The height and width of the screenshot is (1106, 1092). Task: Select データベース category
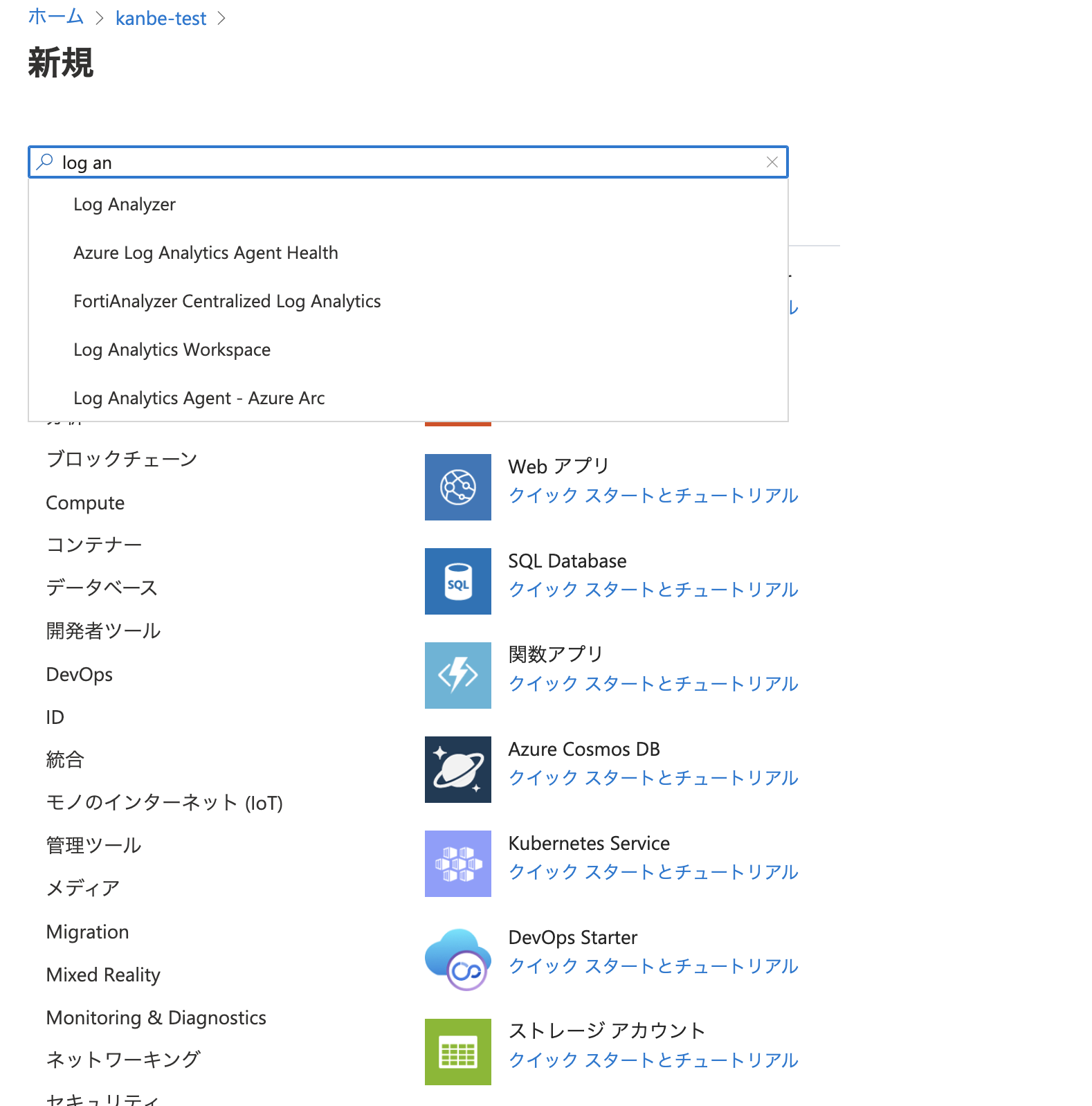tap(102, 588)
